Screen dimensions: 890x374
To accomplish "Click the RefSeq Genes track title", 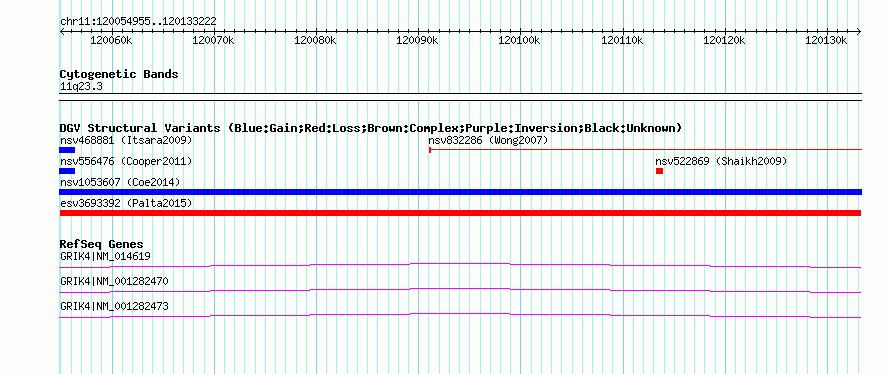I will (102, 244).
